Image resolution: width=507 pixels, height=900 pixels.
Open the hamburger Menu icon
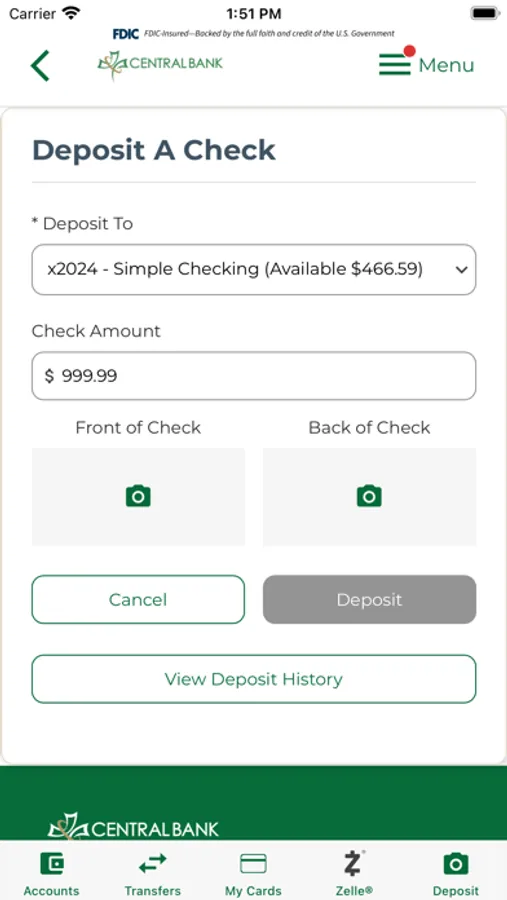point(395,64)
